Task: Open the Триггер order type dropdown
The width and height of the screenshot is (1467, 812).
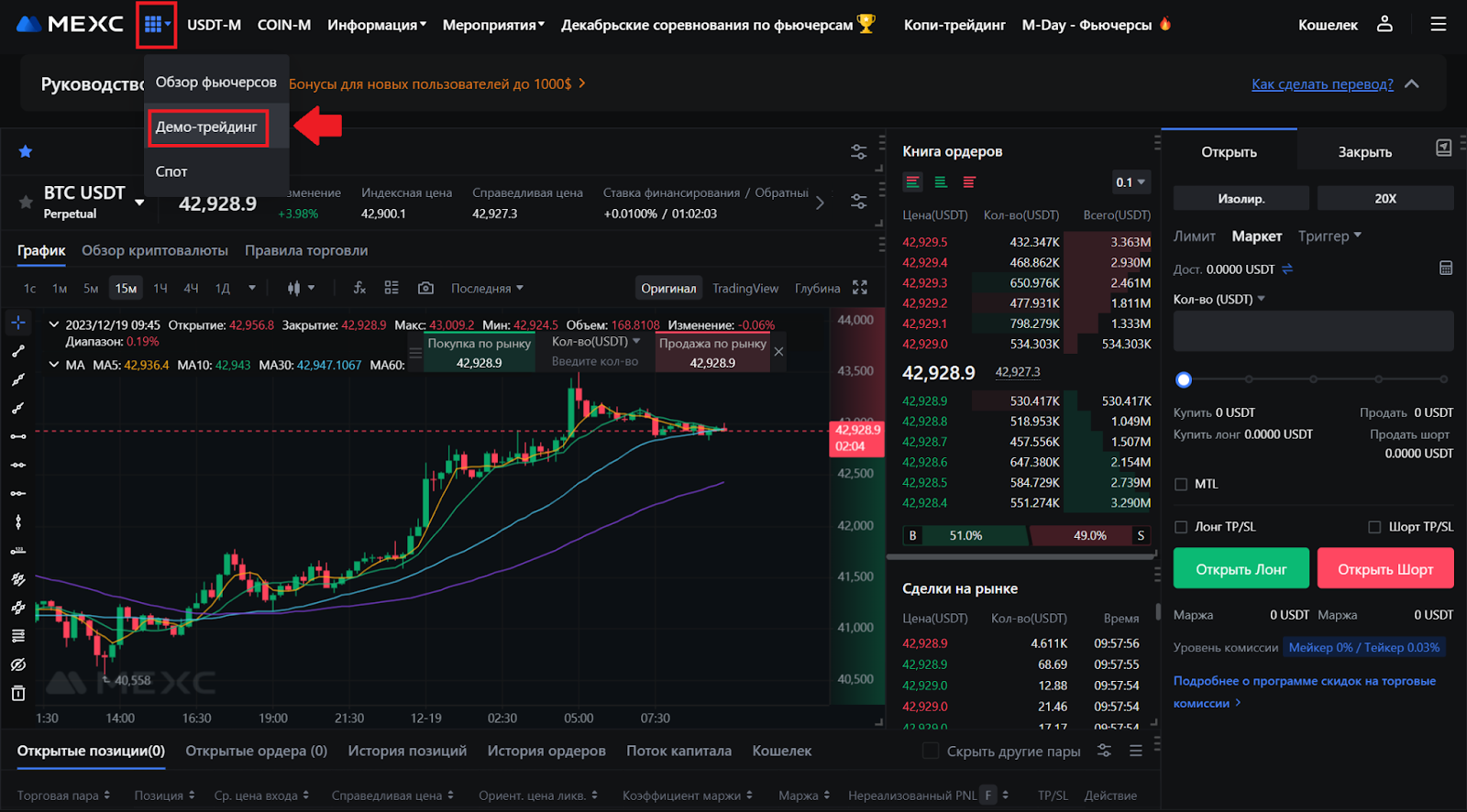Action: click(1329, 236)
